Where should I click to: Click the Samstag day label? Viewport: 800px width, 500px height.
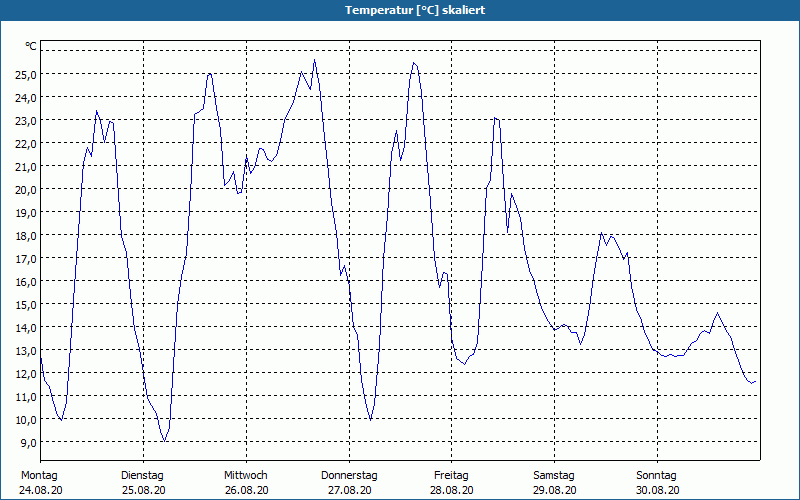coord(554,476)
